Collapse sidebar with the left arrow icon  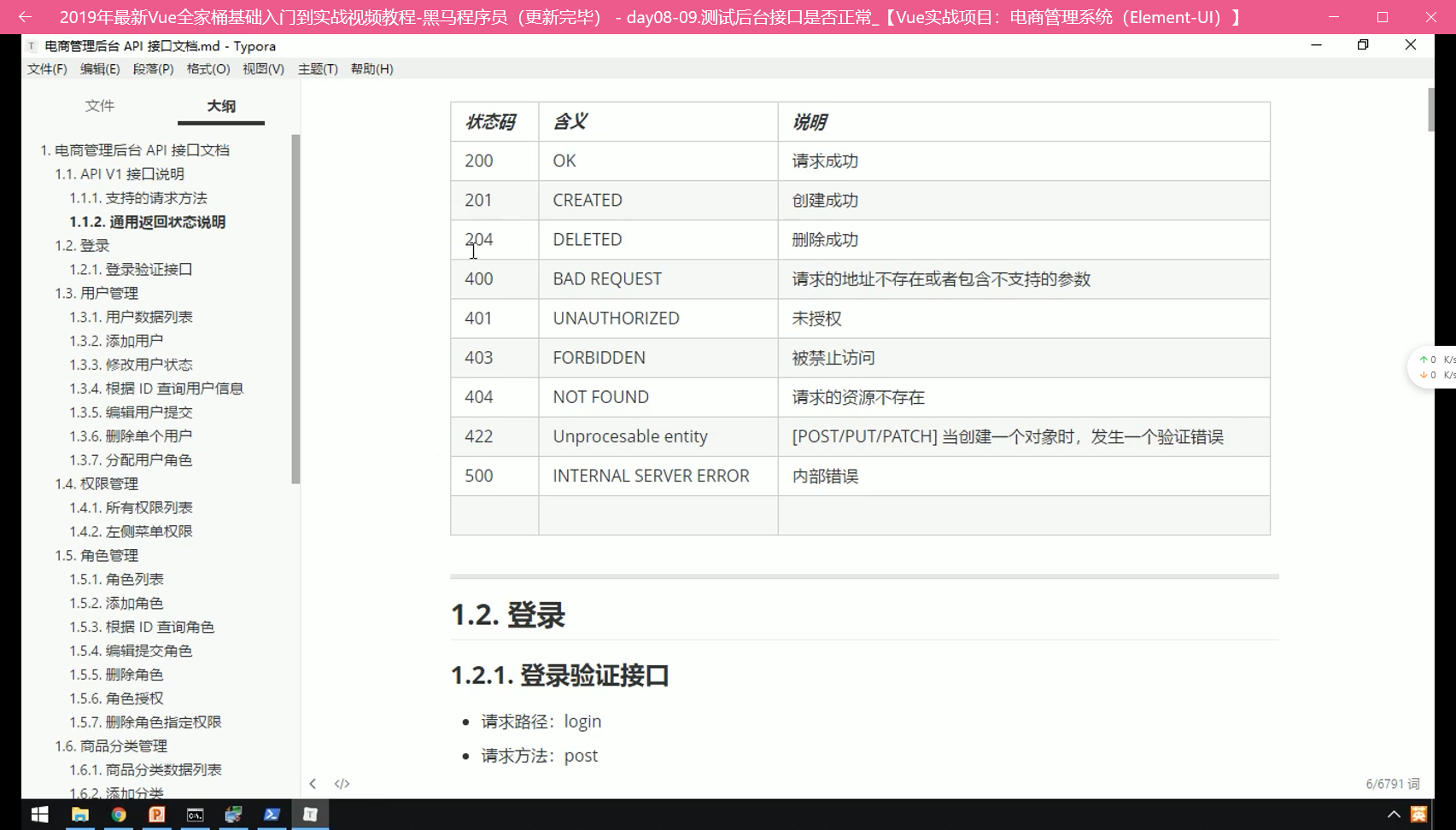pos(313,784)
